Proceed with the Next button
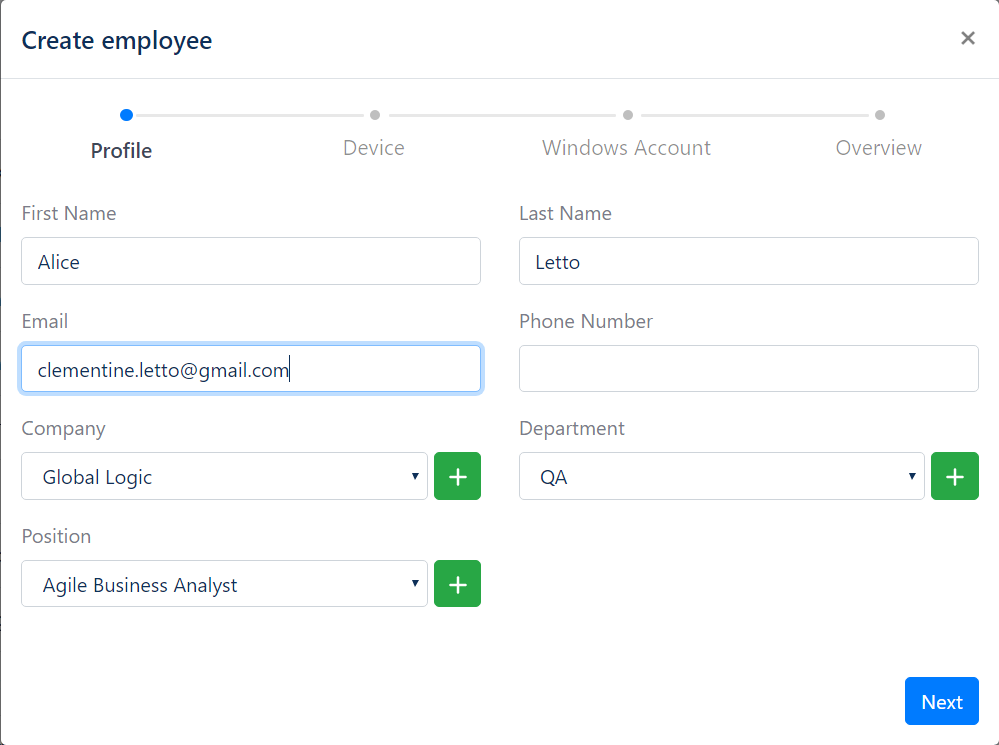This screenshot has width=999, height=745. pyautogui.click(x=942, y=701)
